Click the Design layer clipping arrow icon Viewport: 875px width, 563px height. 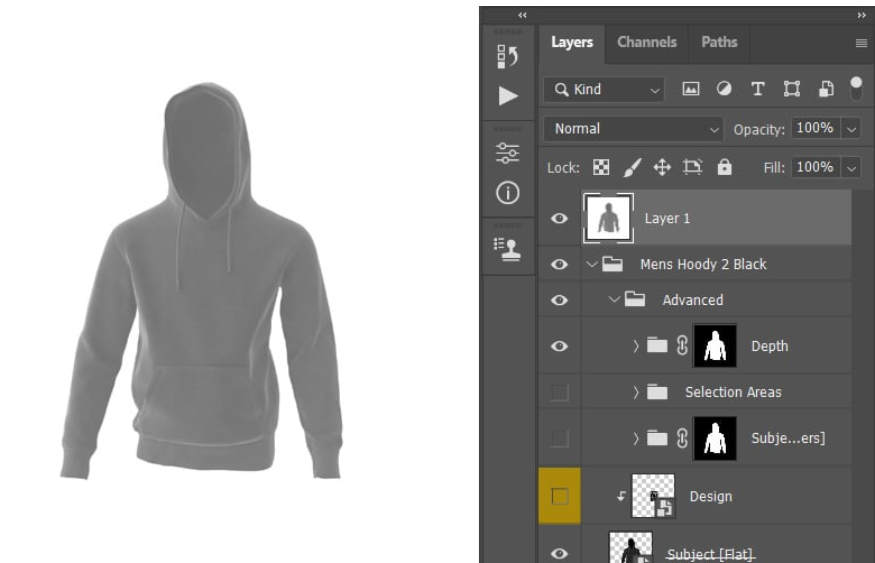point(621,495)
